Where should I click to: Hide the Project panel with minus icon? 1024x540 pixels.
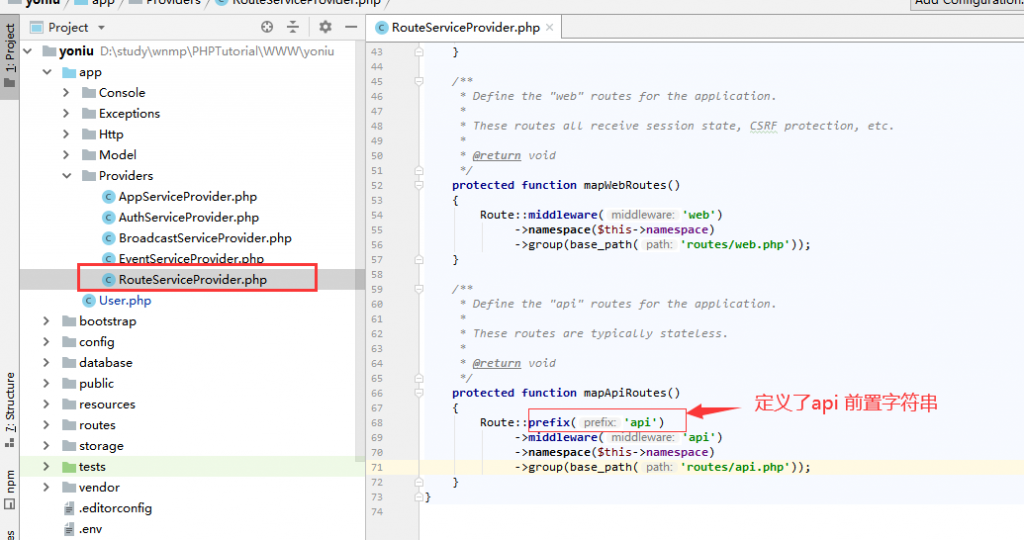(x=349, y=27)
